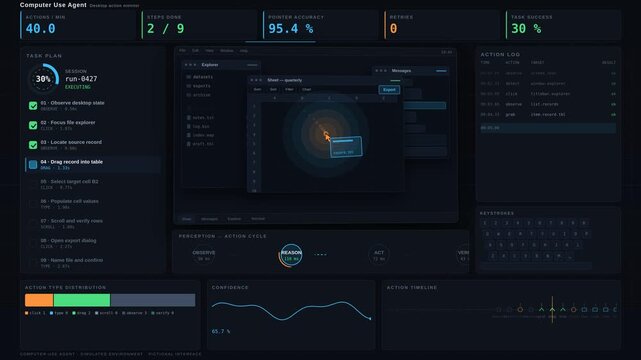Click the orange click segment of distribution bar
Screen dimensions: 641x360
[39, 300]
